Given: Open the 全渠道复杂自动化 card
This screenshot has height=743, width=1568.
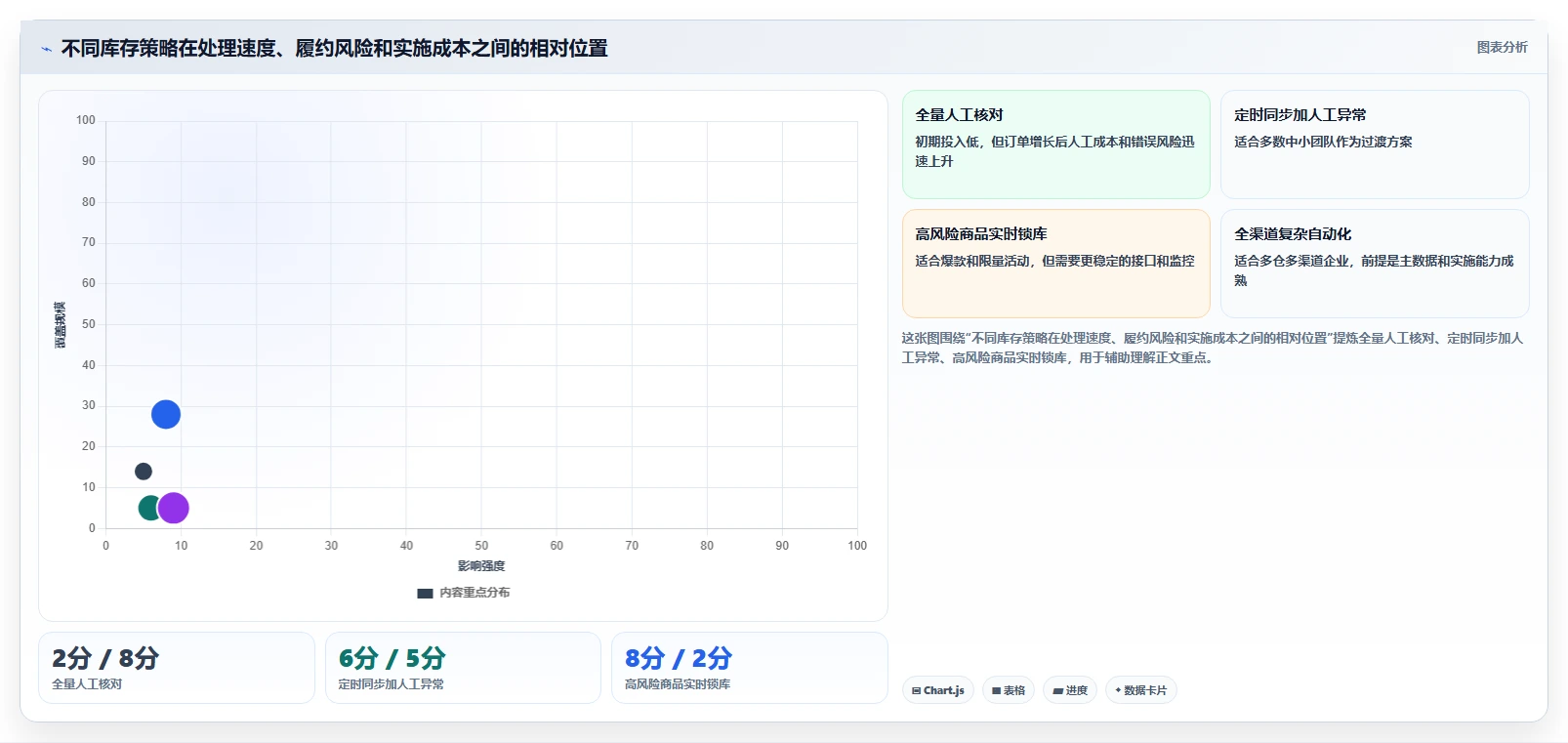Looking at the screenshot, I should 1375,264.
